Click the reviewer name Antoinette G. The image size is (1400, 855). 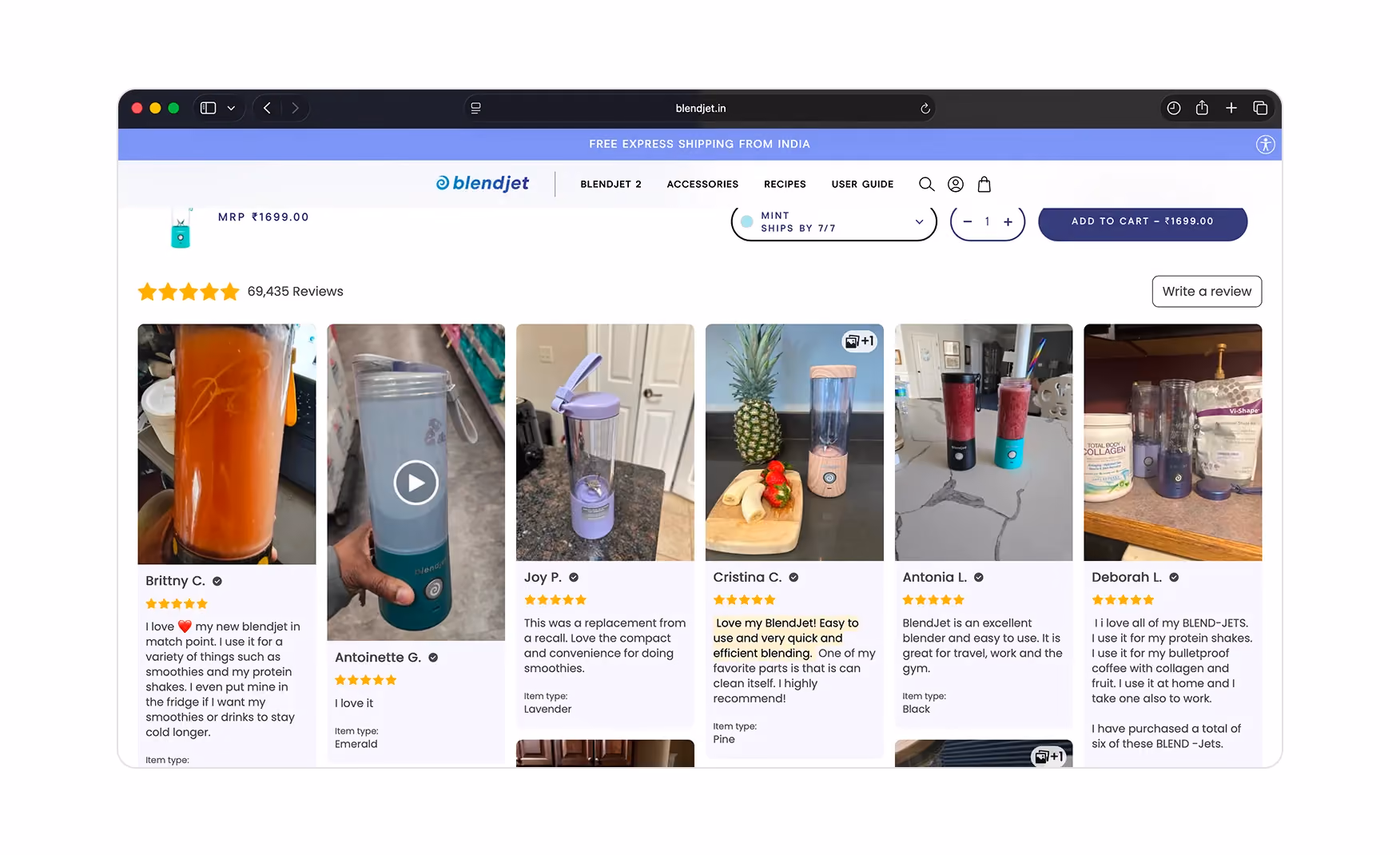pos(378,658)
